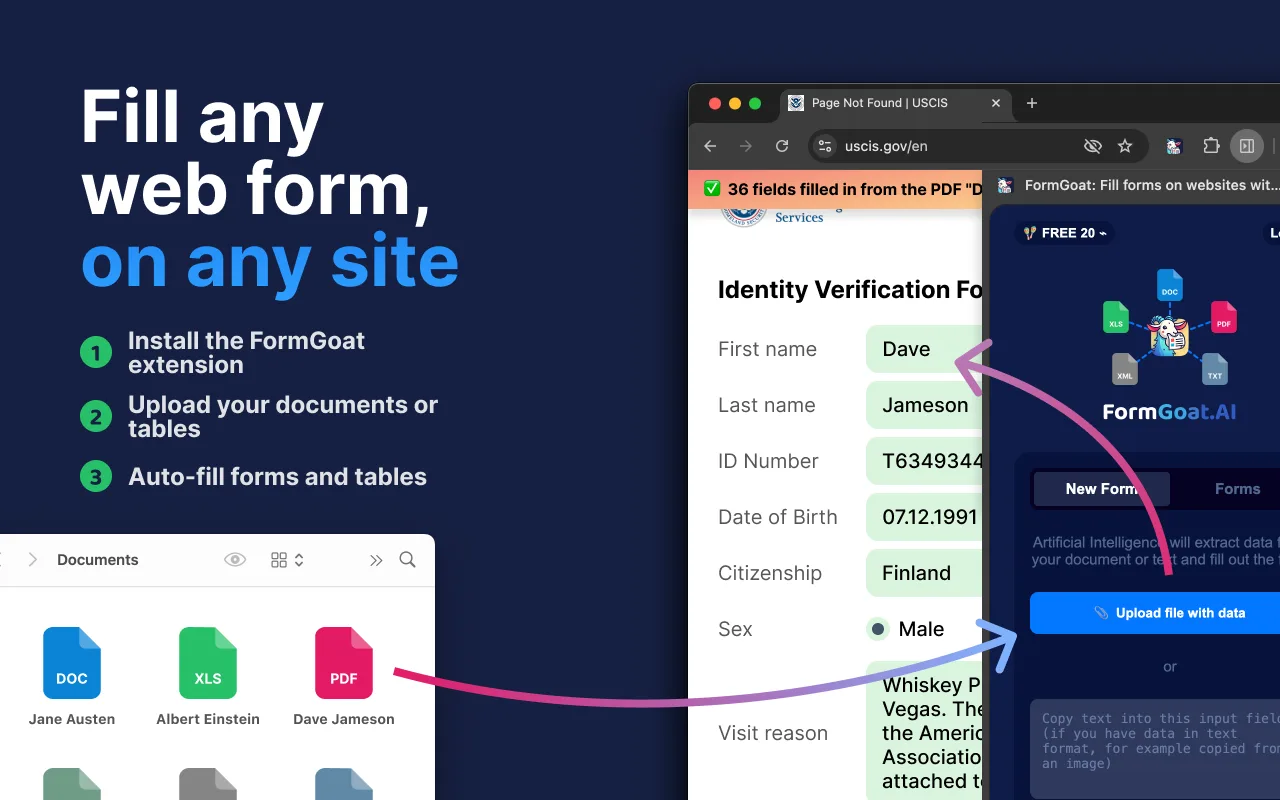Click the Date of Birth label
The width and height of the screenshot is (1280, 800).
pos(778,517)
